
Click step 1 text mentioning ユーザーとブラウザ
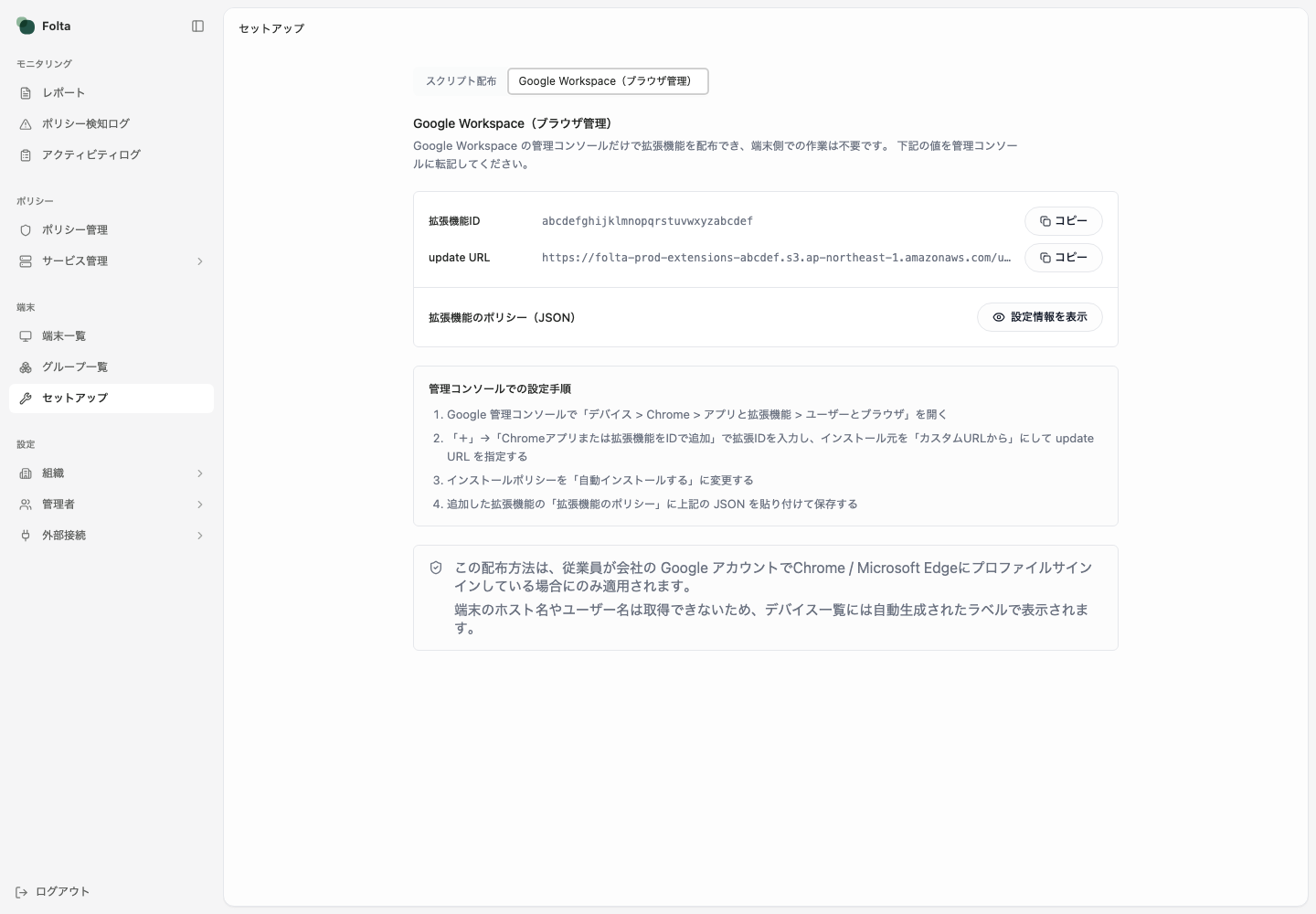tap(696, 415)
